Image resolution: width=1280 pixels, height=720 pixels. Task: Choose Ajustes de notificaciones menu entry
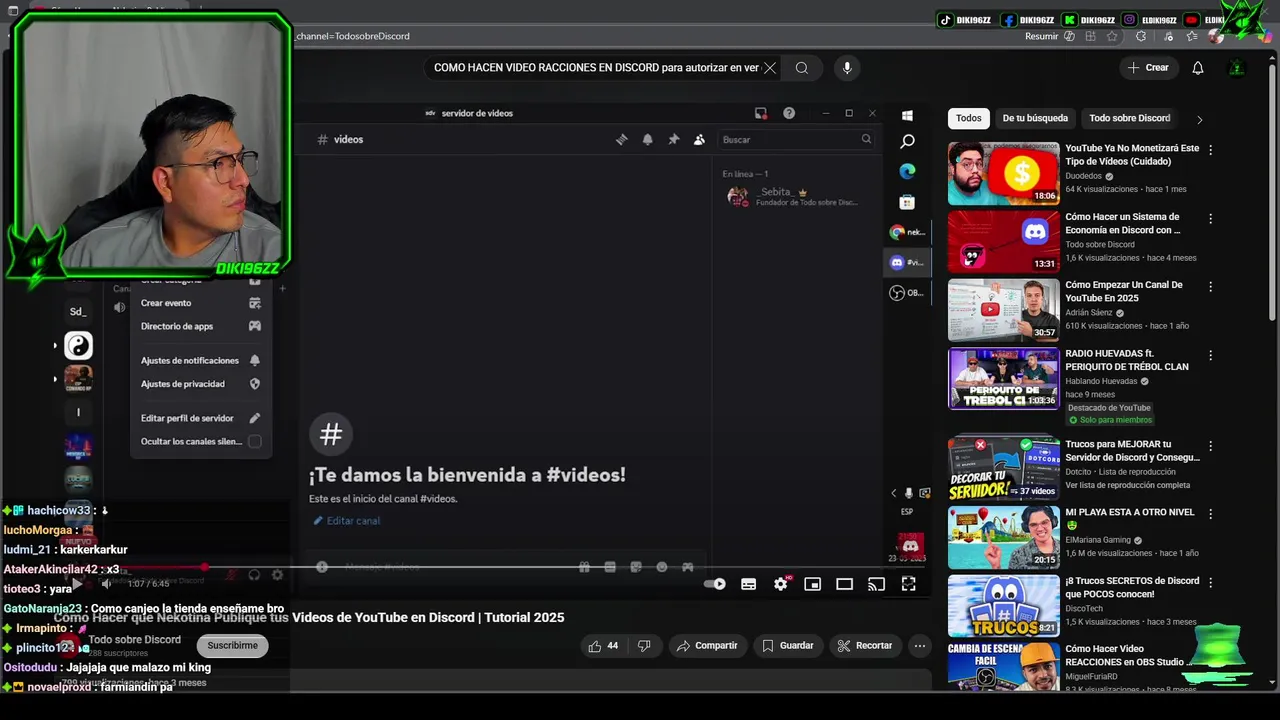pos(200,360)
